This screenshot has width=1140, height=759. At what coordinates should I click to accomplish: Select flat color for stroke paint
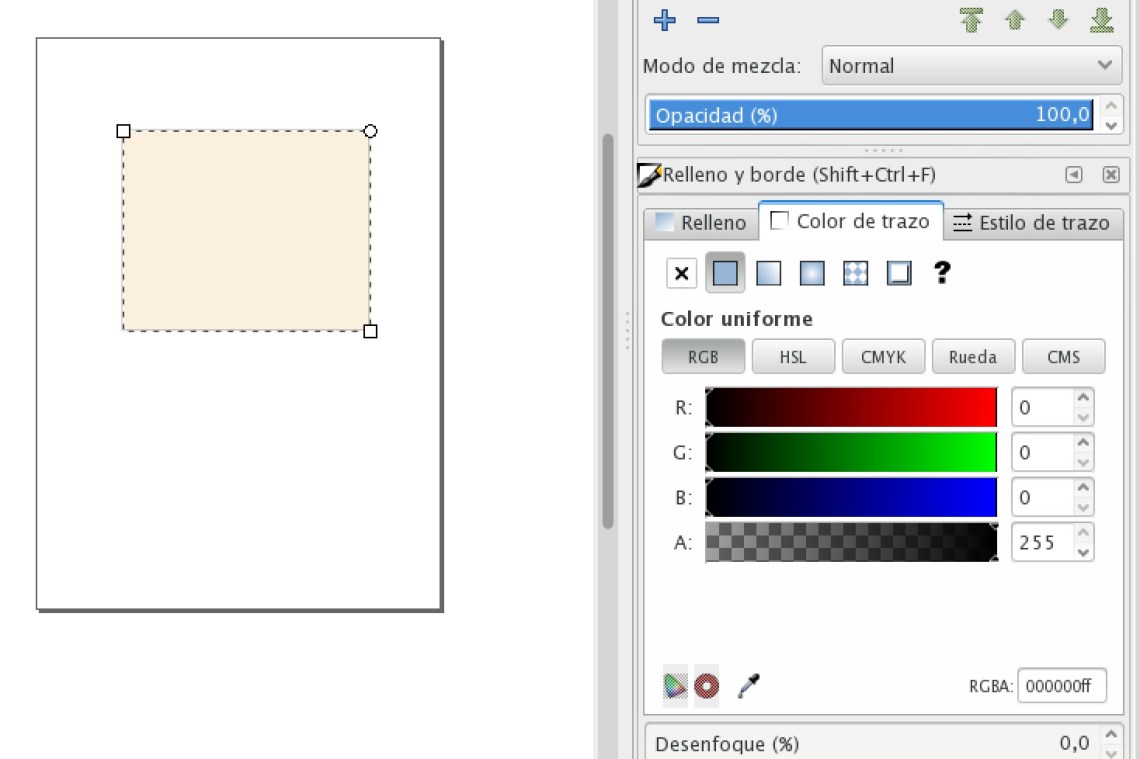coord(724,272)
